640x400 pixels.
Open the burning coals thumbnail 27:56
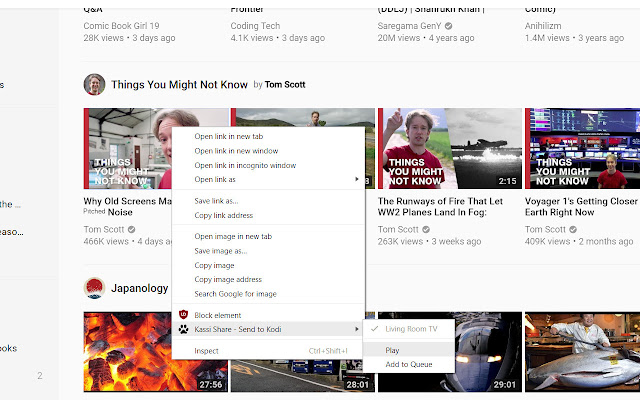tap(128, 352)
